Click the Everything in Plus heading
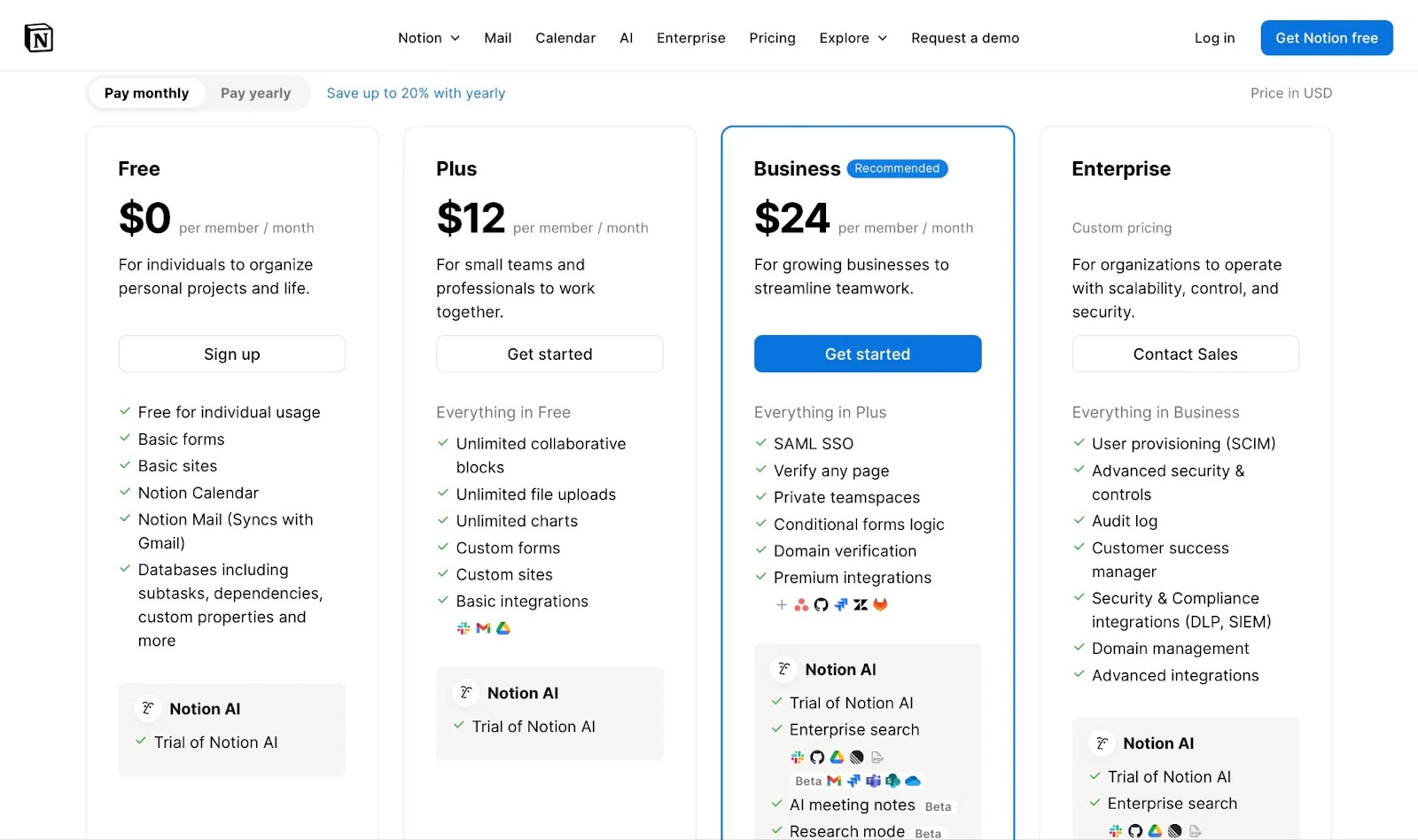The height and width of the screenshot is (840, 1418). tap(821, 412)
